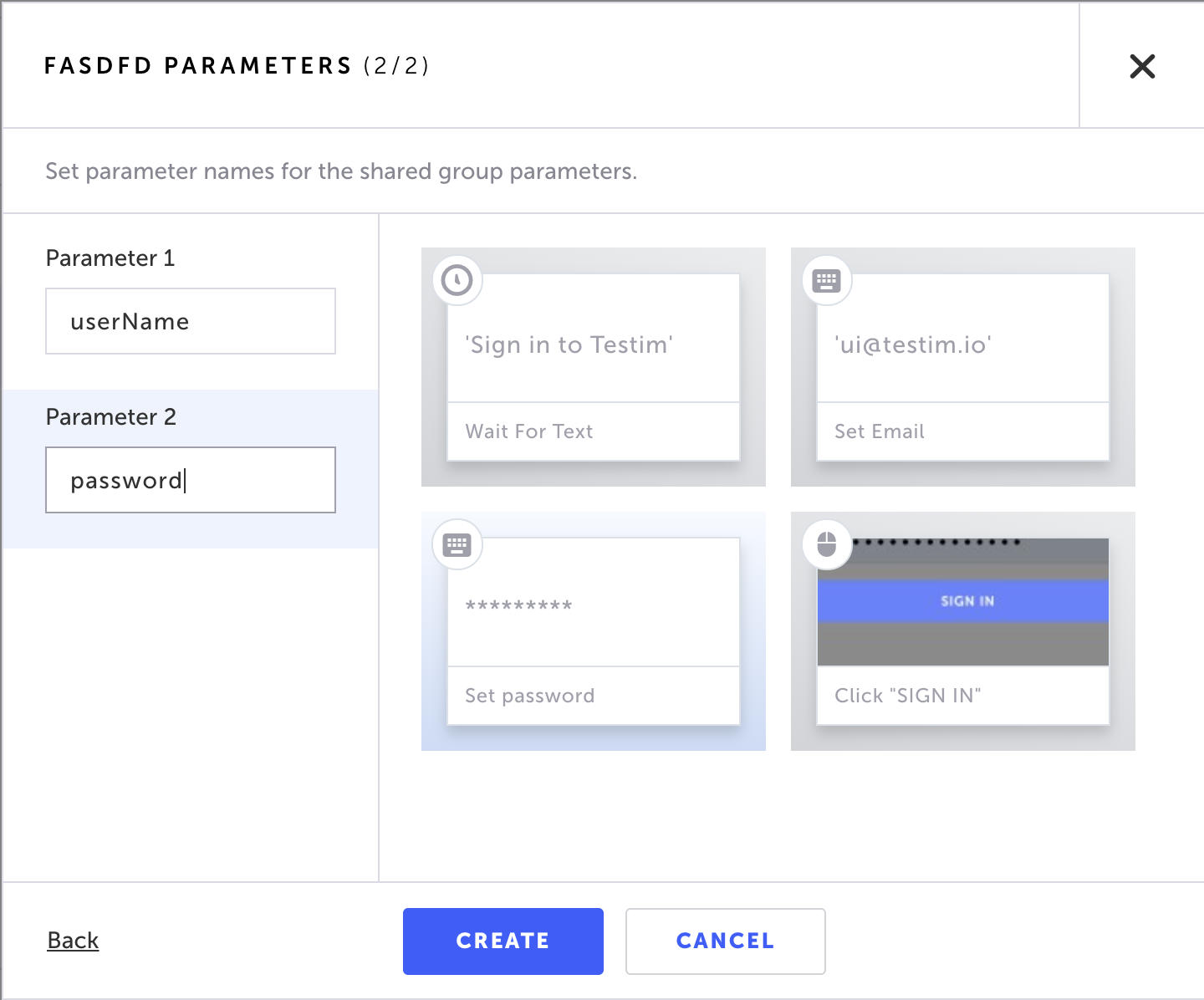Click mouse icon on Click SIGN IN step
This screenshot has height=1000, width=1204.
pyautogui.click(x=827, y=545)
